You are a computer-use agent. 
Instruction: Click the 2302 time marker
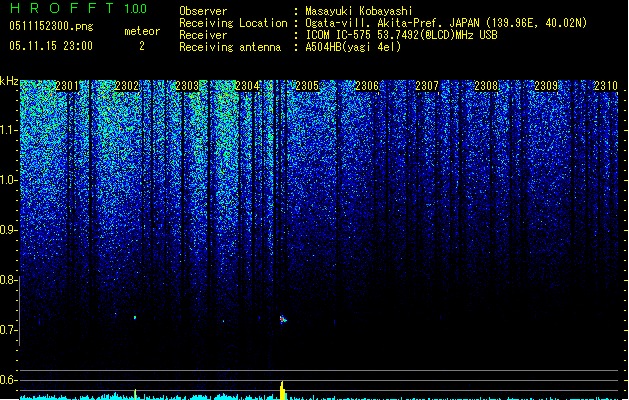(x=127, y=86)
